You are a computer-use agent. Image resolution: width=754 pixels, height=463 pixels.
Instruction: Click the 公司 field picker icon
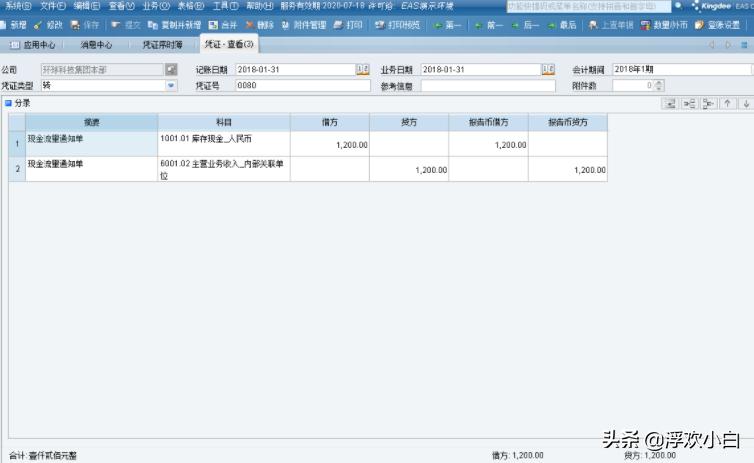(x=171, y=70)
